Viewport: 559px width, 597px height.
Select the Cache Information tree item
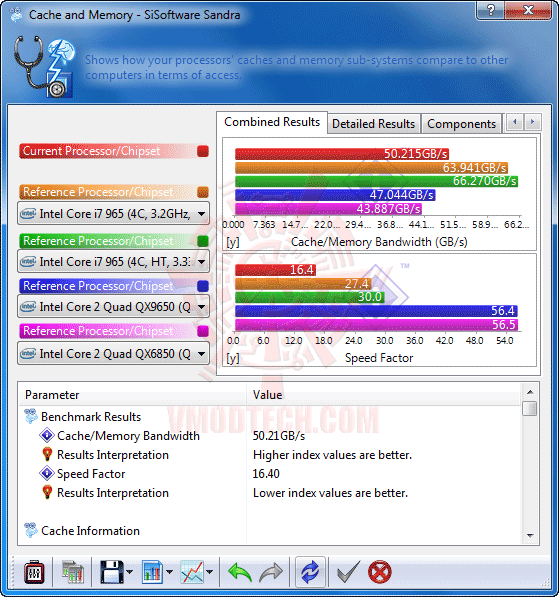tap(90, 530)
